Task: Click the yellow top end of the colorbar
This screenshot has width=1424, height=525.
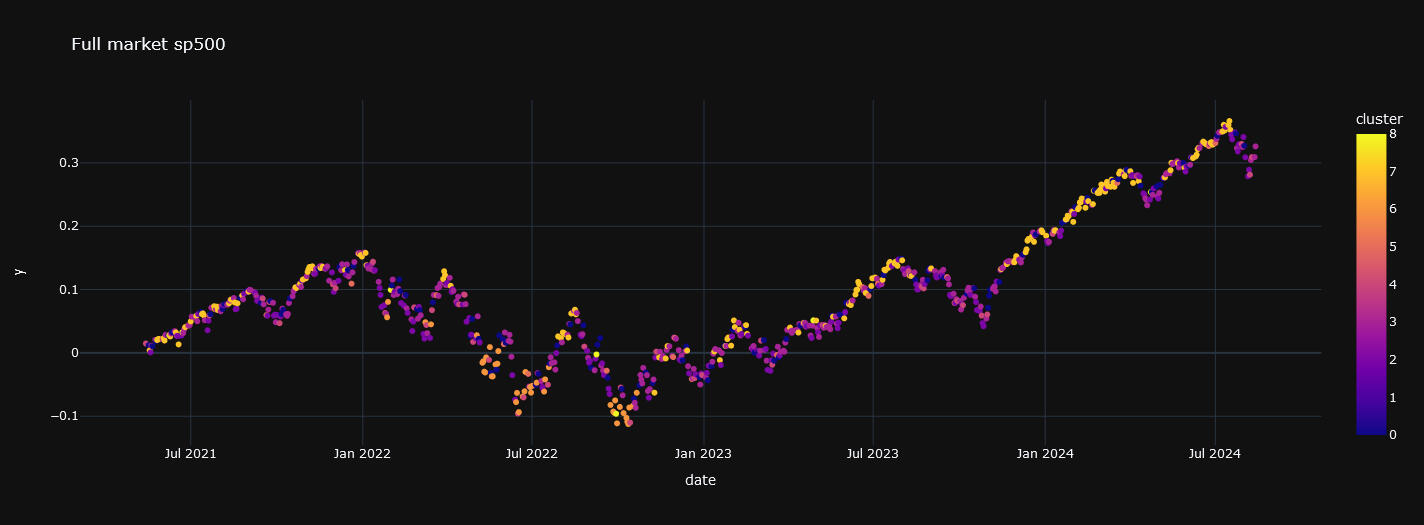Action: 1371,140
